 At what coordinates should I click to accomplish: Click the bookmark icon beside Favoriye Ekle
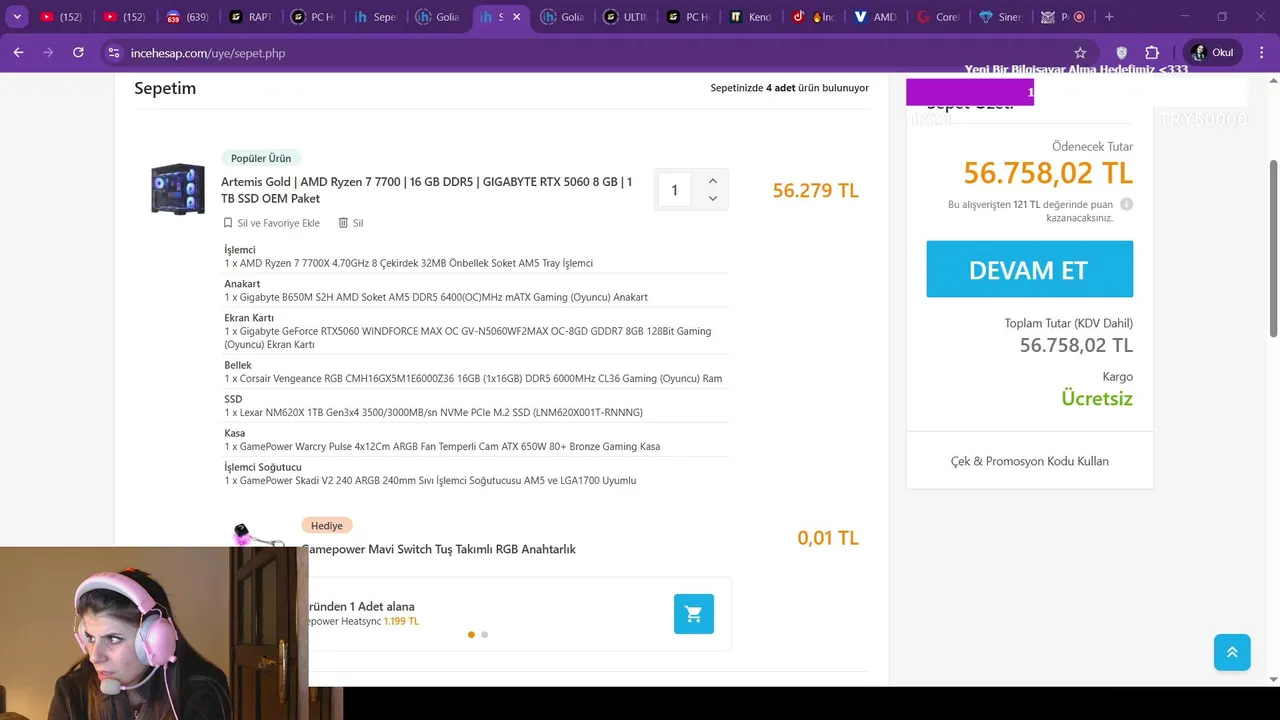click(228, 223)
